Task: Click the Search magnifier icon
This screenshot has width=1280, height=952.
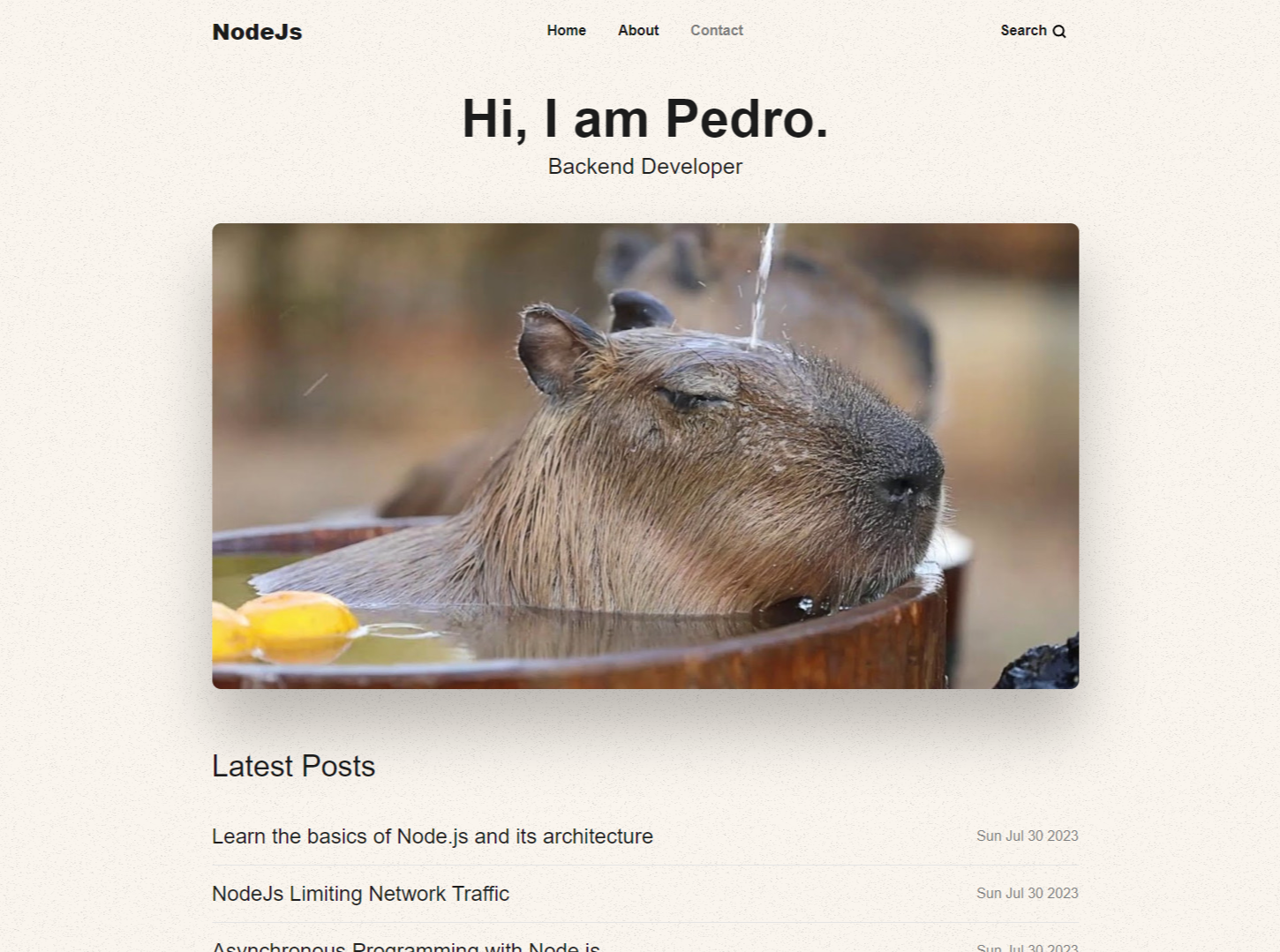Action: tap(1059, 31)
